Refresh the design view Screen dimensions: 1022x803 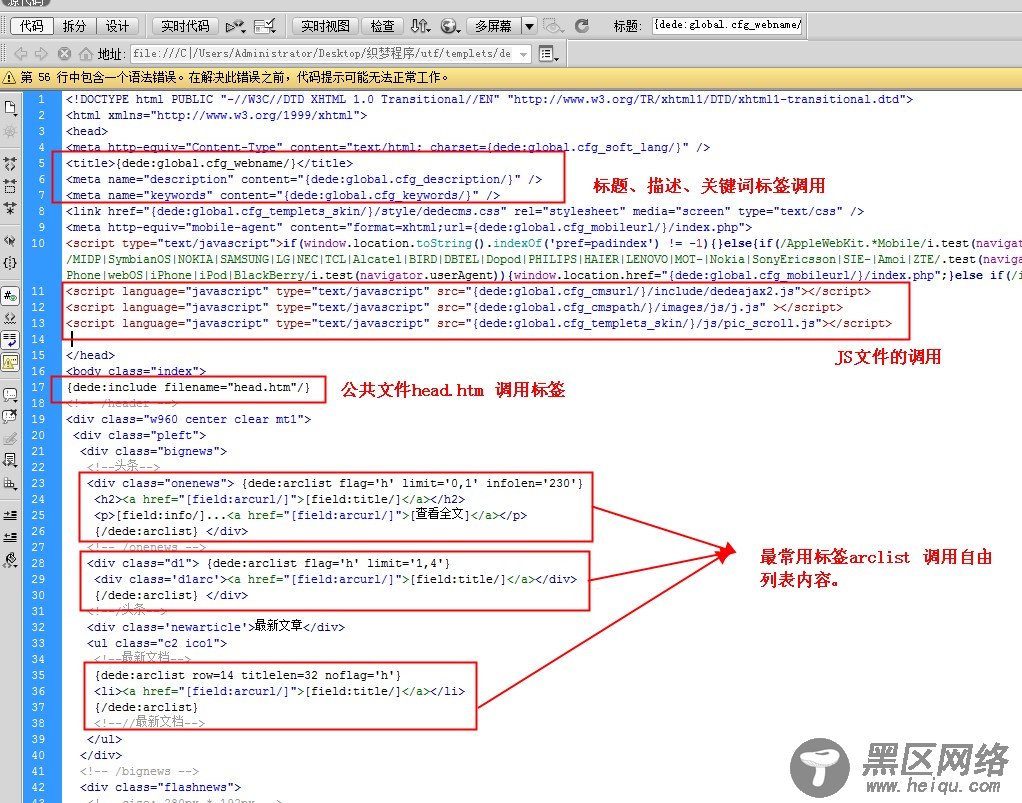tap(582, 26)
